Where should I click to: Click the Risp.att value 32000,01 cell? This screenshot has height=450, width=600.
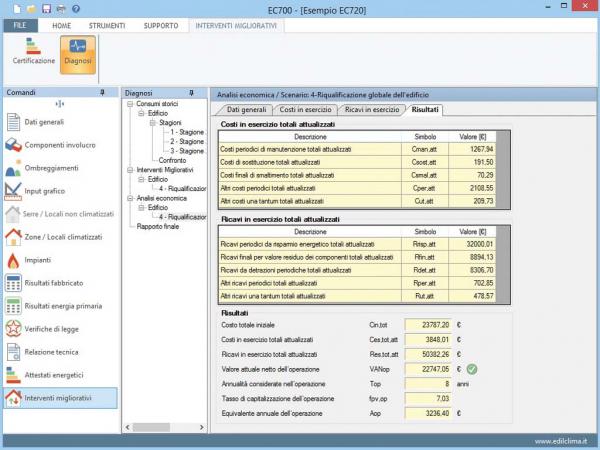[x=472, y=244]
